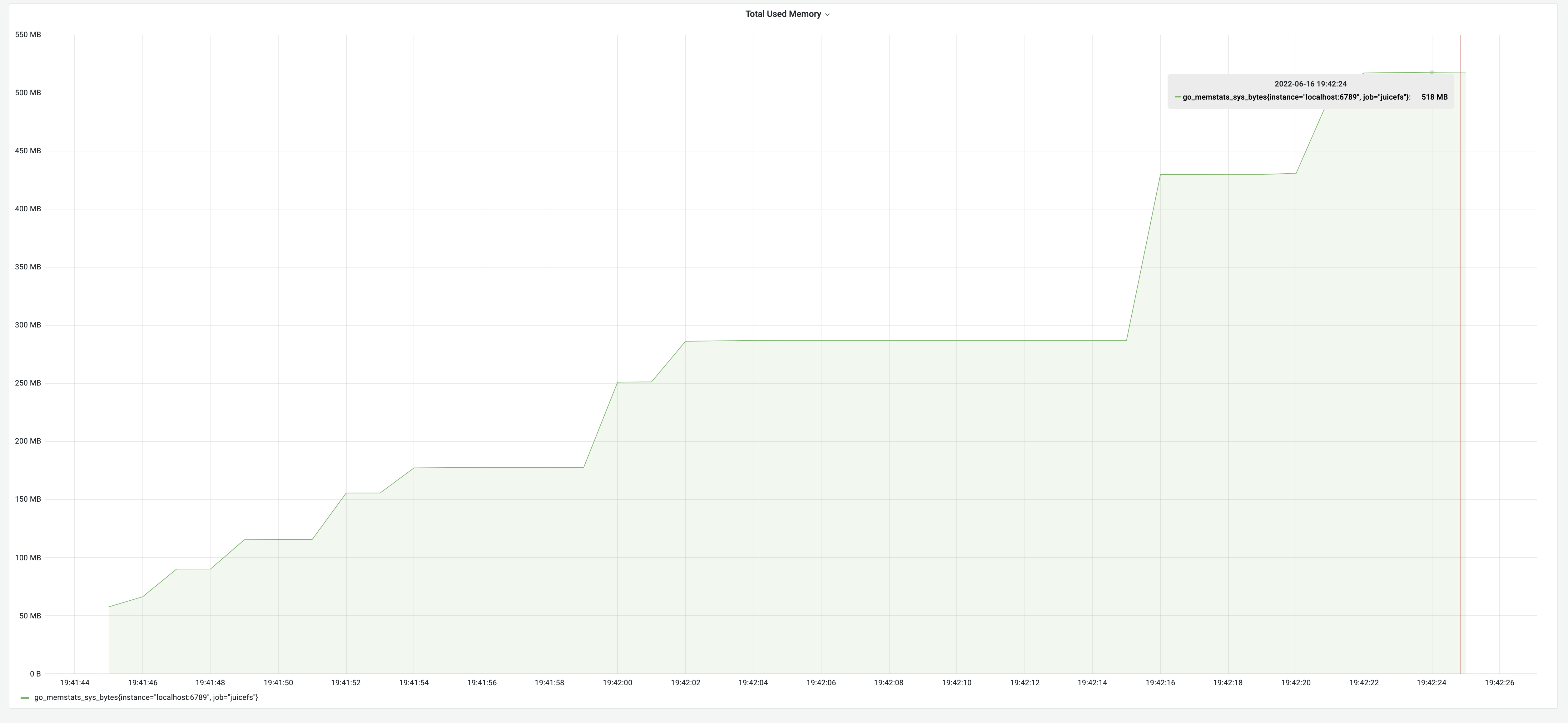Click the tooltip series name go_memstats_sys_bytes
Screen dimensions: 1568x723
tap(1297, 97)
